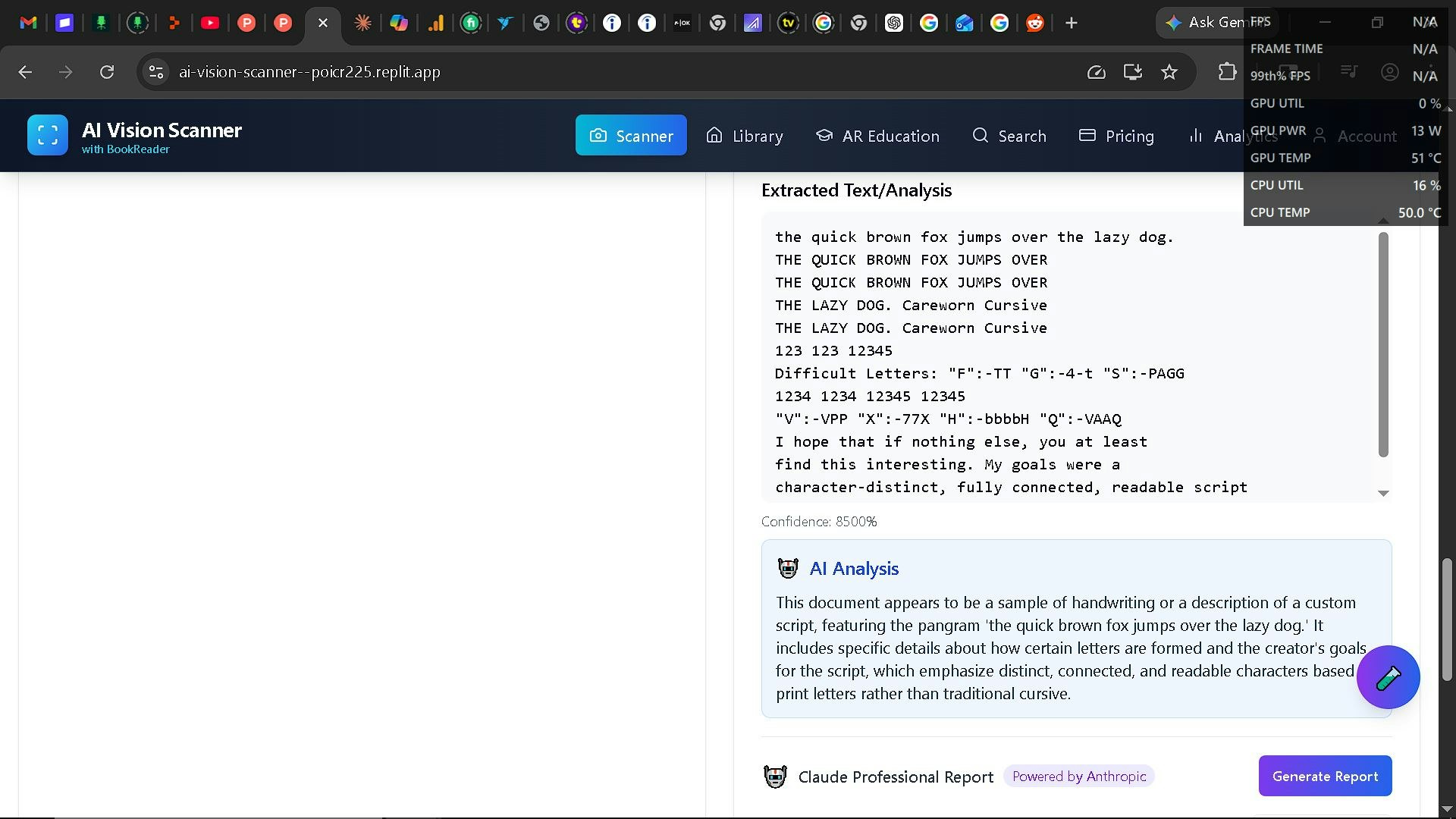1456x819 pixels.
Task: Open a new browser tab
Action: coord(1071,23)
